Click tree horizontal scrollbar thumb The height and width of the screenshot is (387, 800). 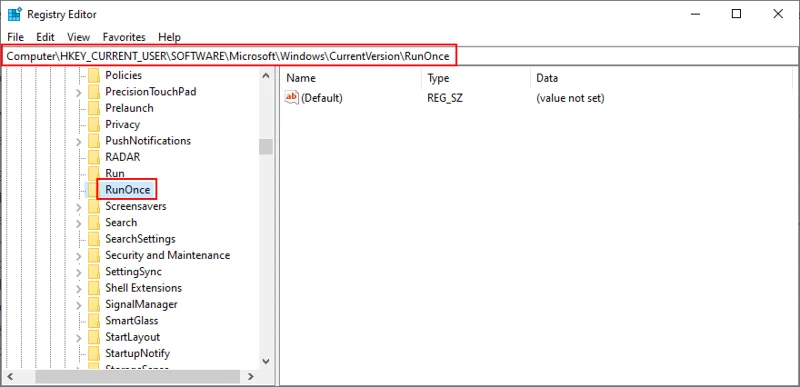pos(137,377)
